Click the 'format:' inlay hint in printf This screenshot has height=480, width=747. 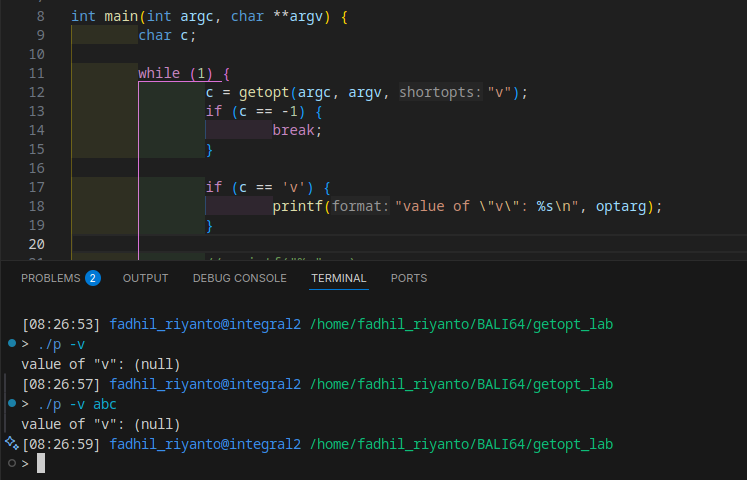pos(359,207)
